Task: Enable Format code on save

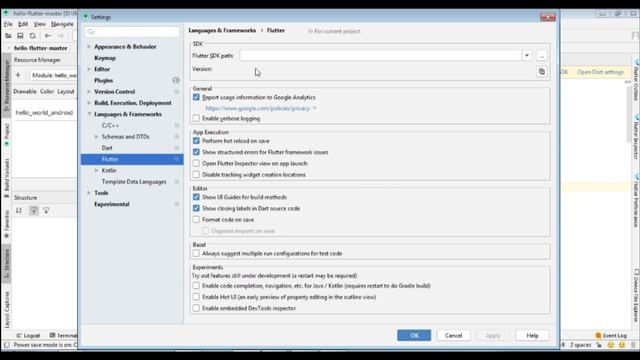Action: click(x=196, y=220)
